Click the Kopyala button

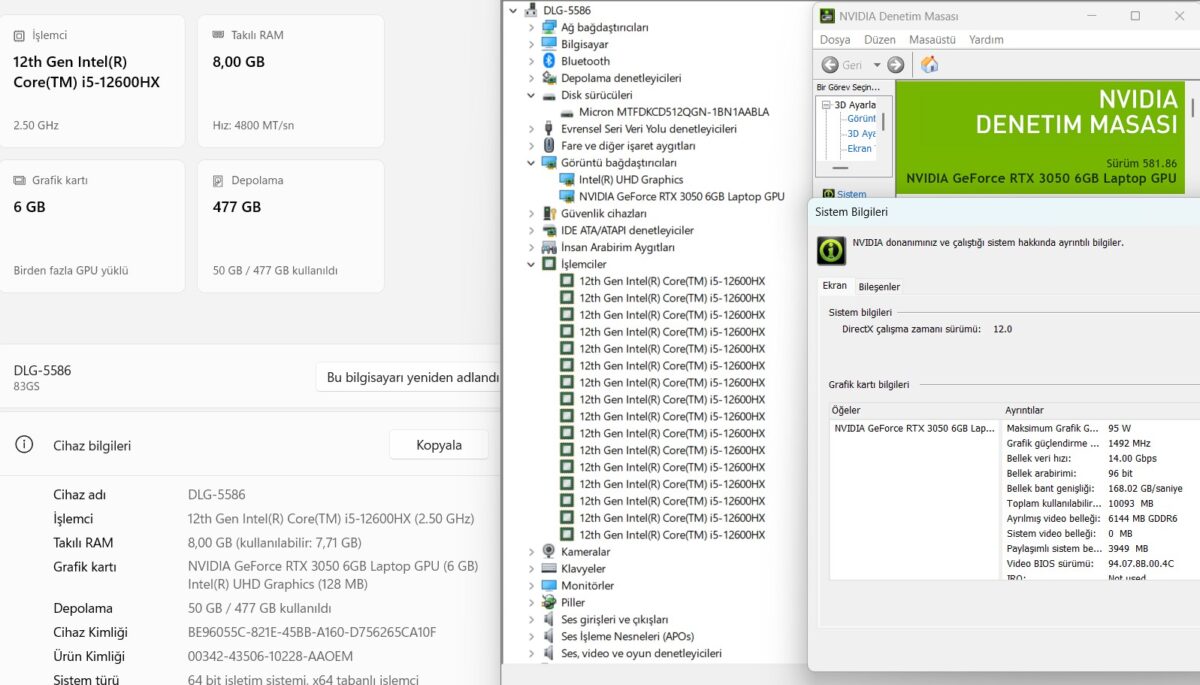(x=439, y=445)
